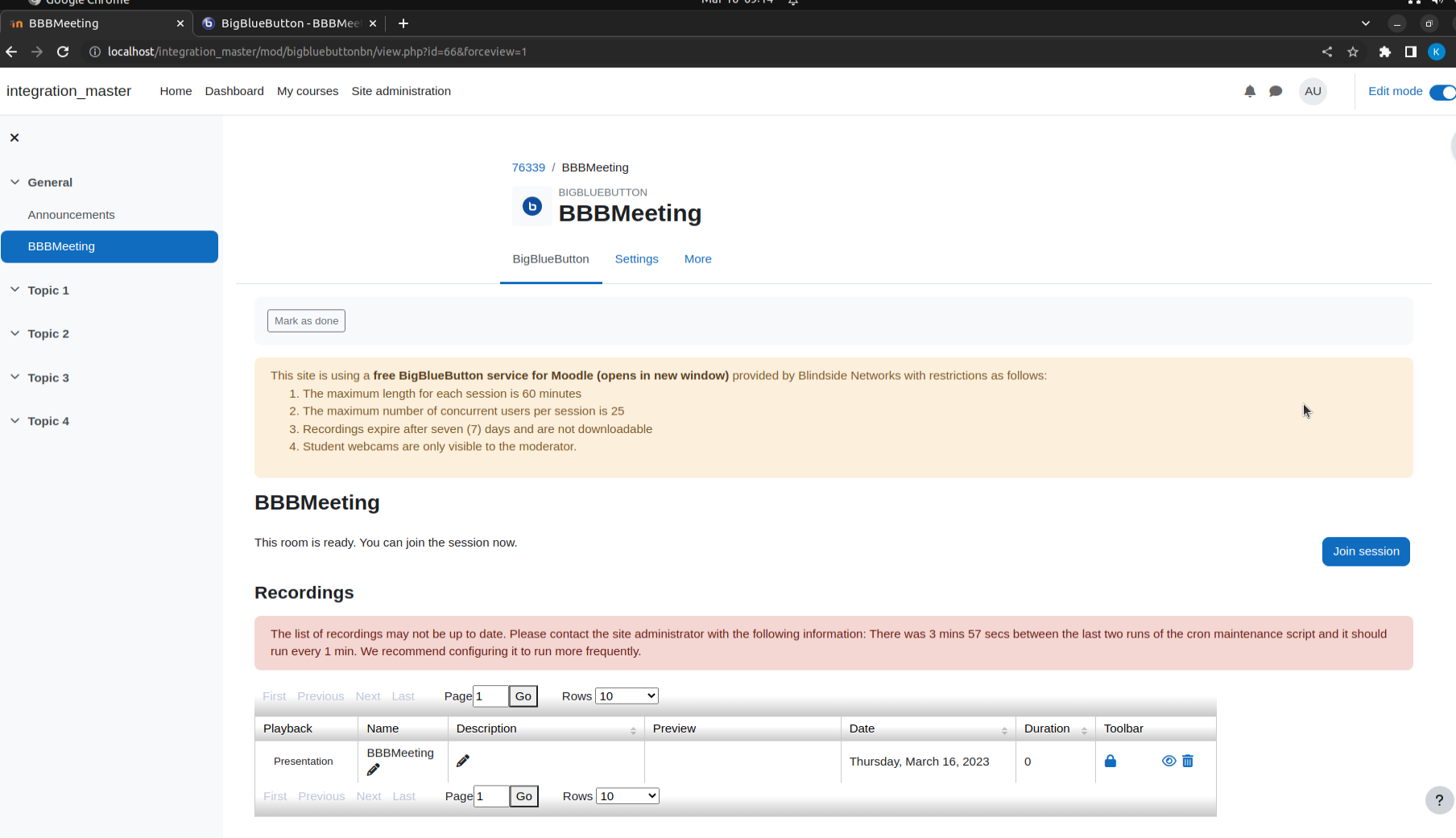Open tab search dropdown arrow
This screenshot has width=1456, height=838.
[x=1366, y=23]
